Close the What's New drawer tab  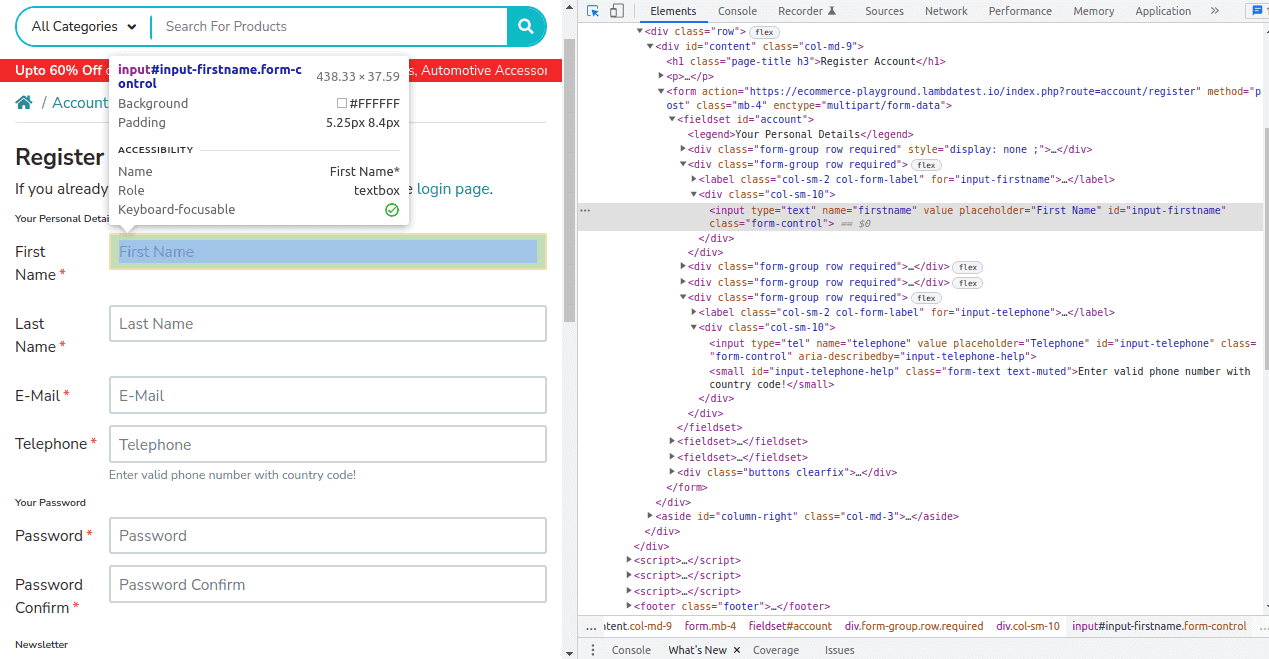[x=736, y=650]
